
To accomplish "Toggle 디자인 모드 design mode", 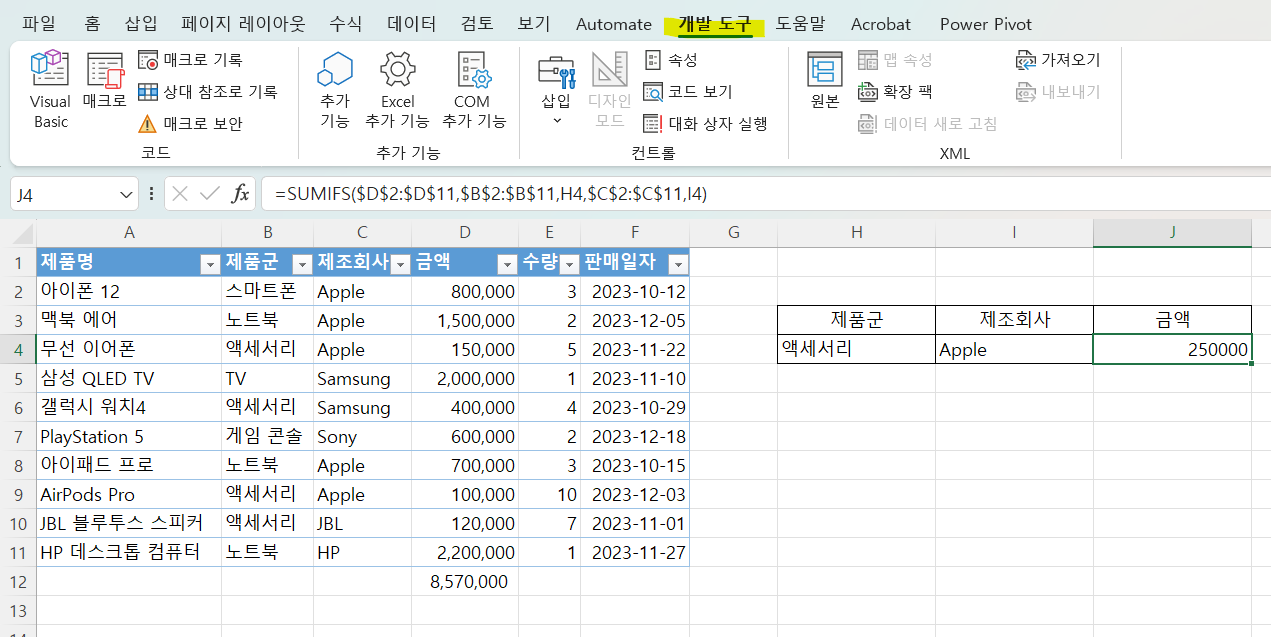I will point(609,90).
